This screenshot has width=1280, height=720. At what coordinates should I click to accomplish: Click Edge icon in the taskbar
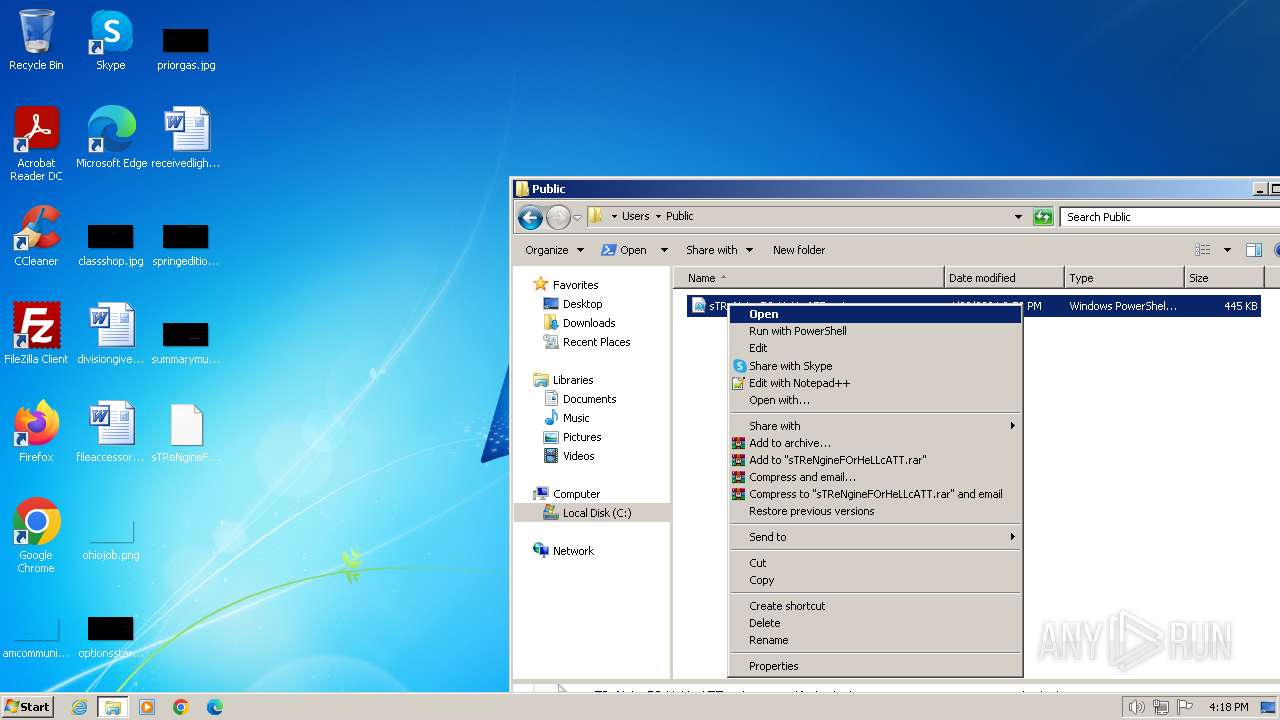click(215, 707)
